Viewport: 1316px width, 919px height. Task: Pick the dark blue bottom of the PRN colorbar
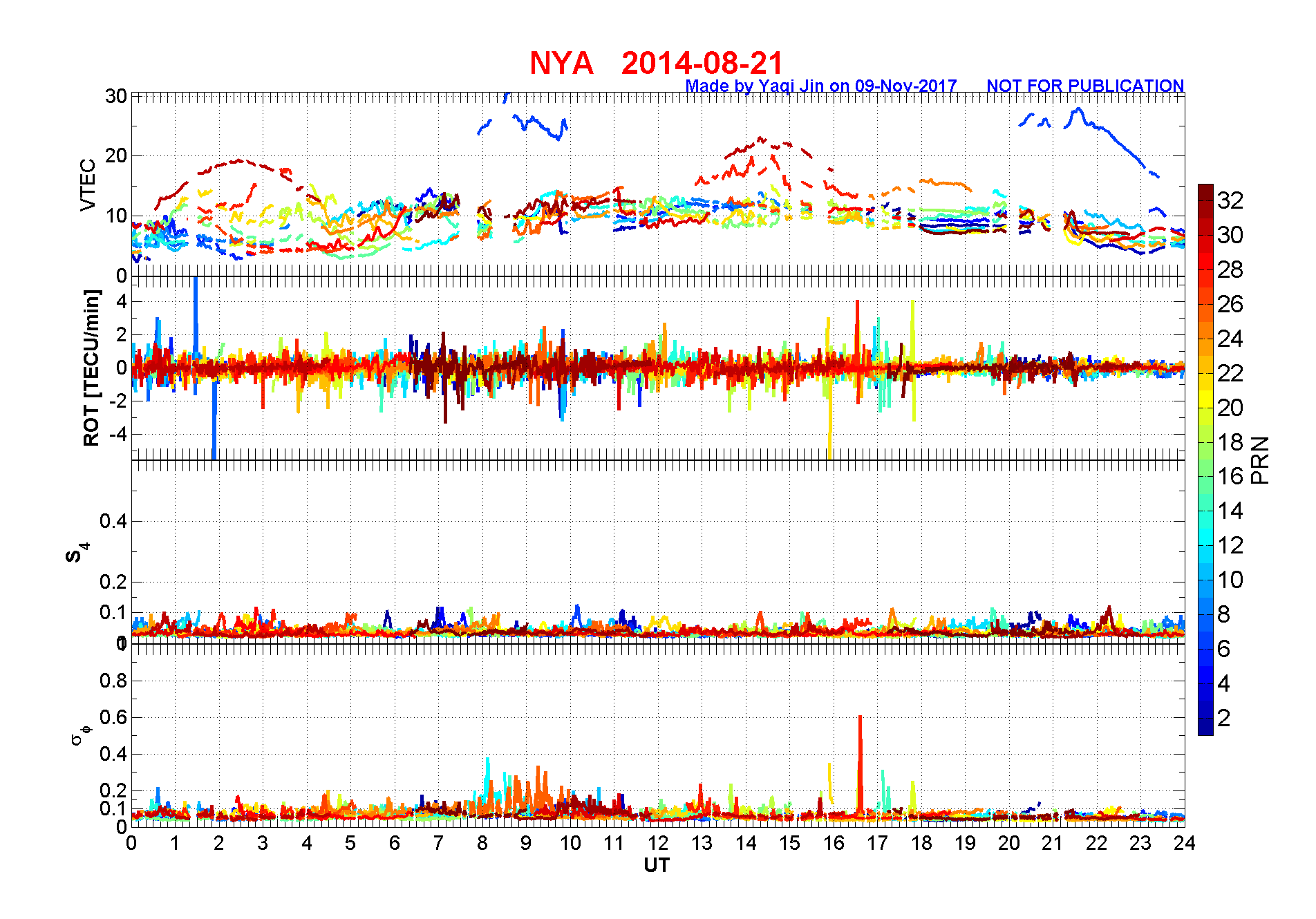pyautogui.click(x=1205, y=727)
